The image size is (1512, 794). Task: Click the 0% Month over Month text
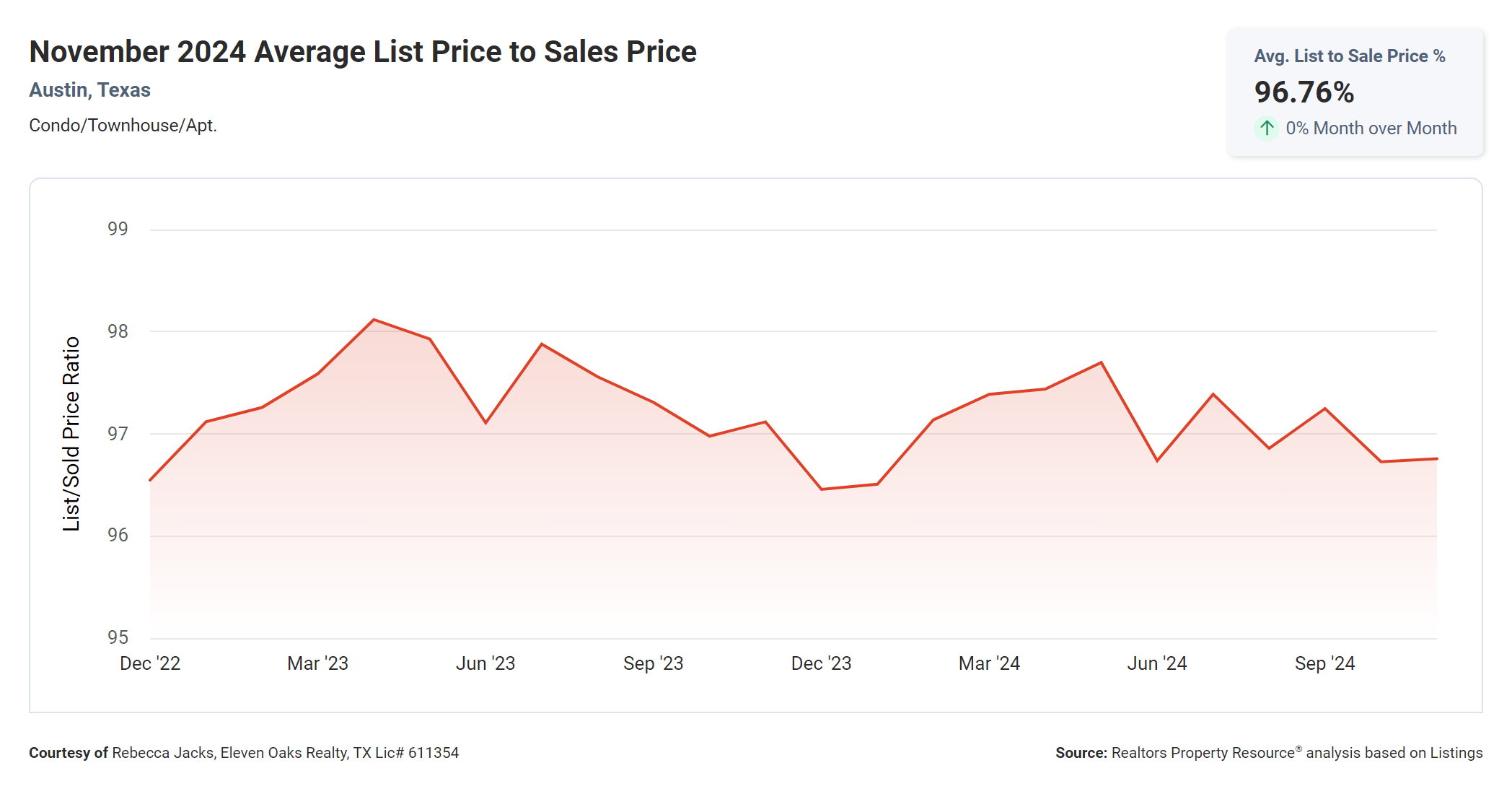point(1371,128)
